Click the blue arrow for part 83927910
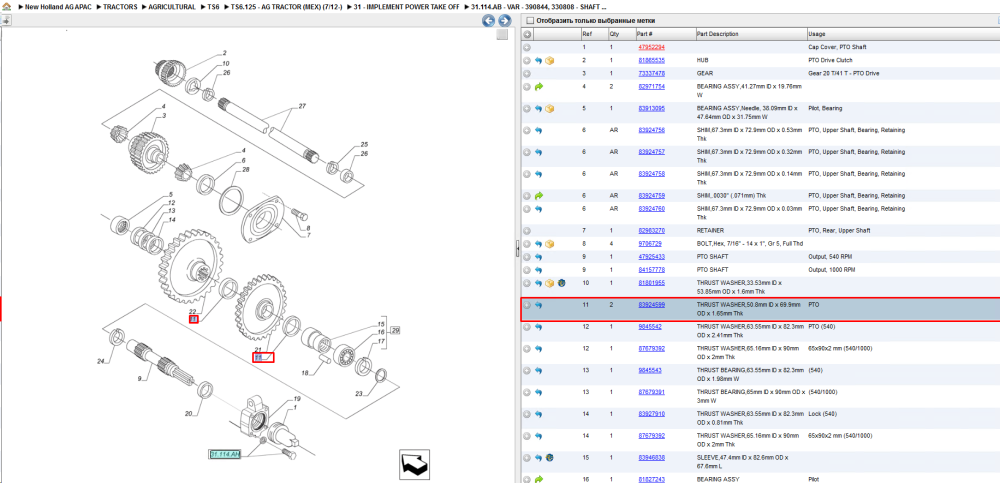 click(x=538, y=414)
